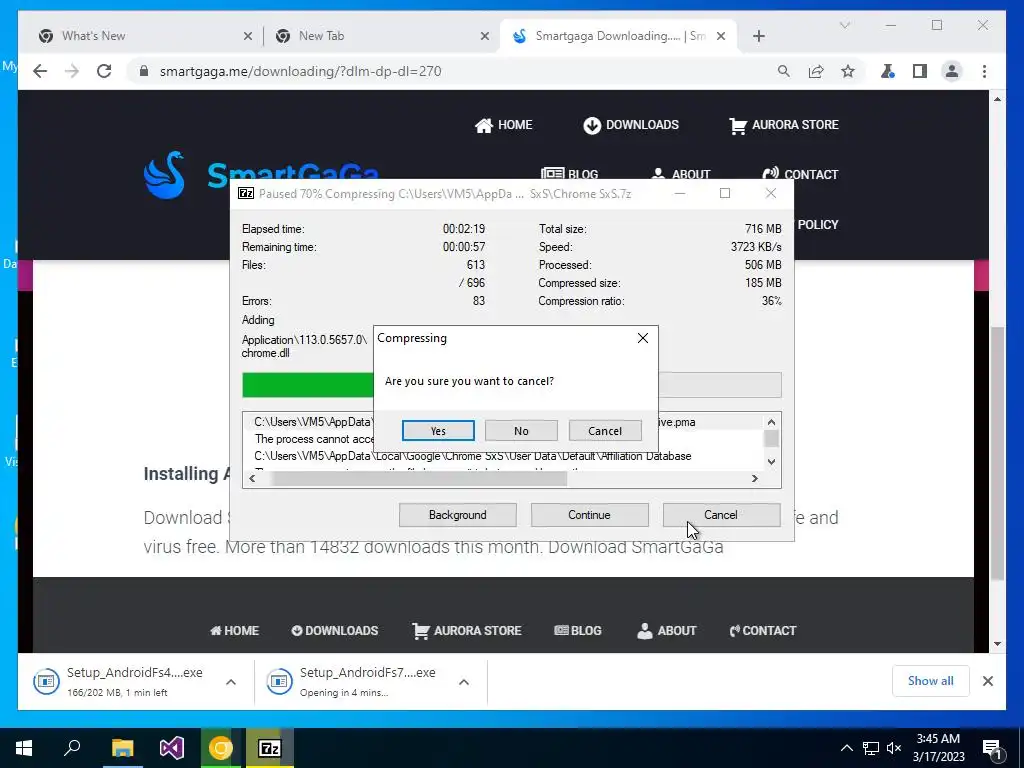Click CONTACT in the top navigation
This screenshot has height=768, width=1024.
point(800,174)
